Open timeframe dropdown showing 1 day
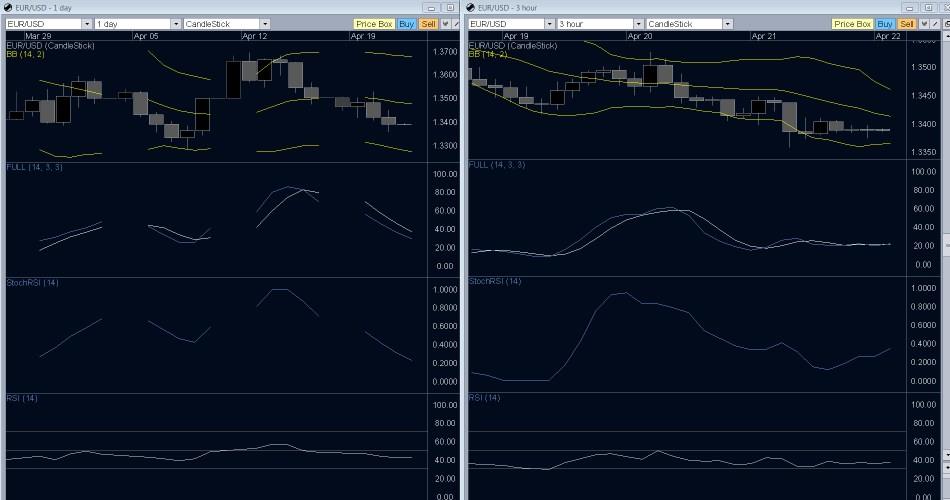Image resolution: width=950 pixels, height=500 pixels. tap(176, 24)
